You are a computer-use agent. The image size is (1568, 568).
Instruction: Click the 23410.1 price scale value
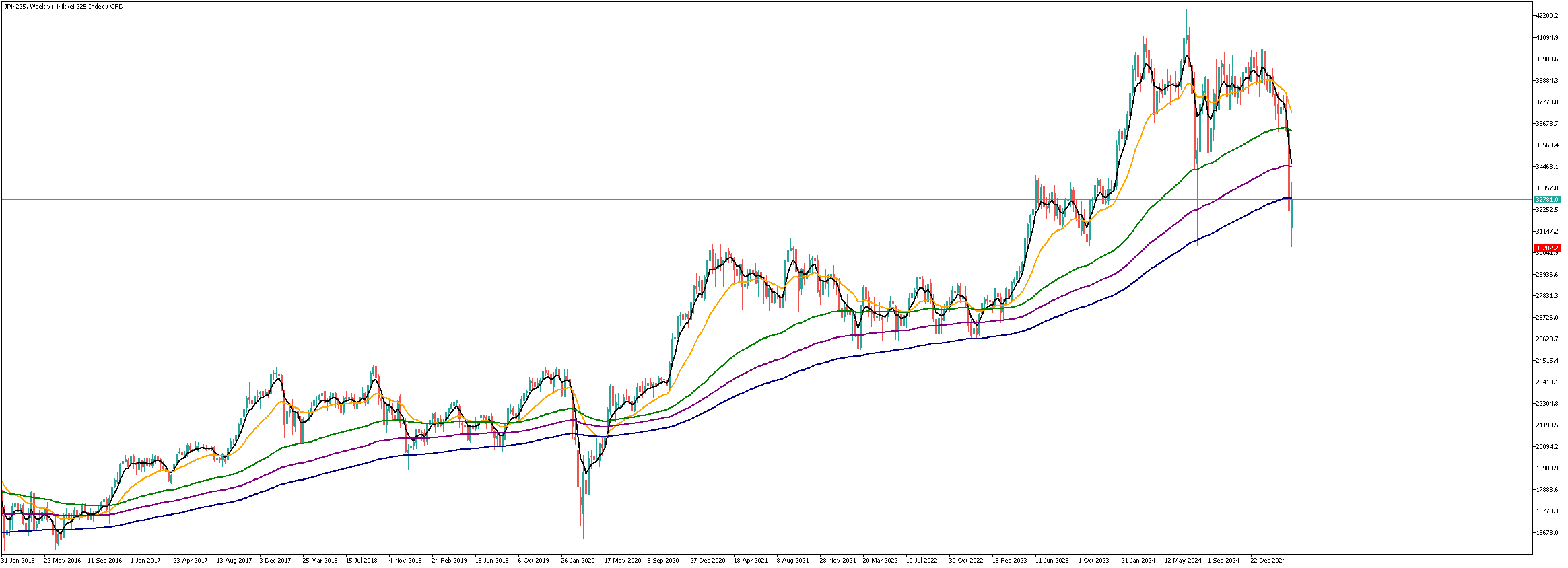pos(1546,382)
